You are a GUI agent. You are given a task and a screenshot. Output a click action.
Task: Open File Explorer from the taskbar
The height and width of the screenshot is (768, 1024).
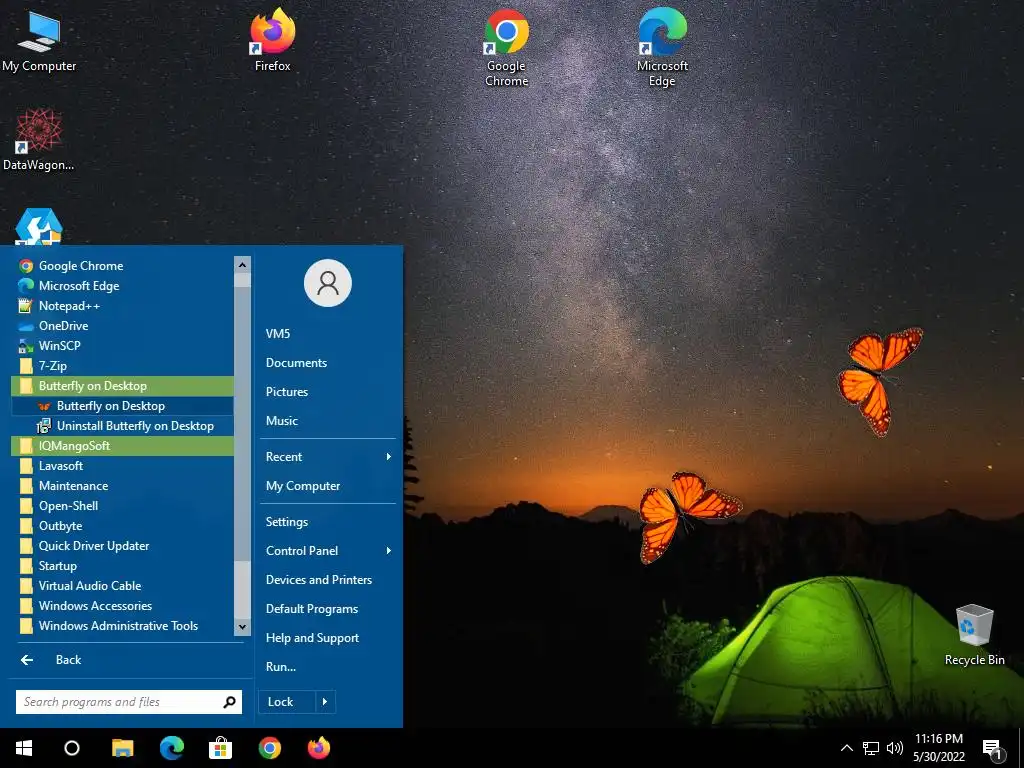click(x=122, y=748)
